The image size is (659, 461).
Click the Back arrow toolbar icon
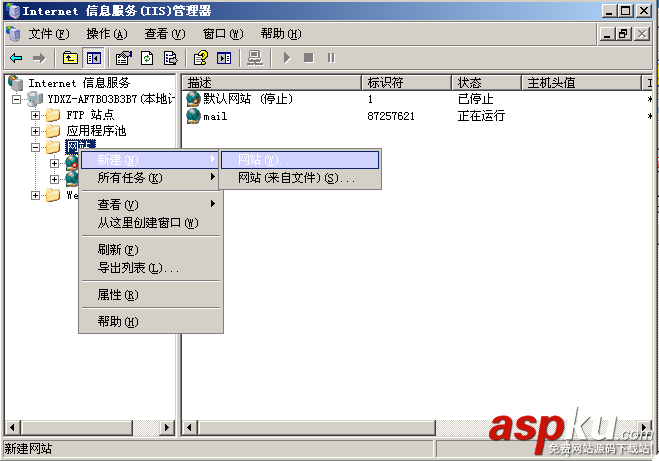[16, 58]
